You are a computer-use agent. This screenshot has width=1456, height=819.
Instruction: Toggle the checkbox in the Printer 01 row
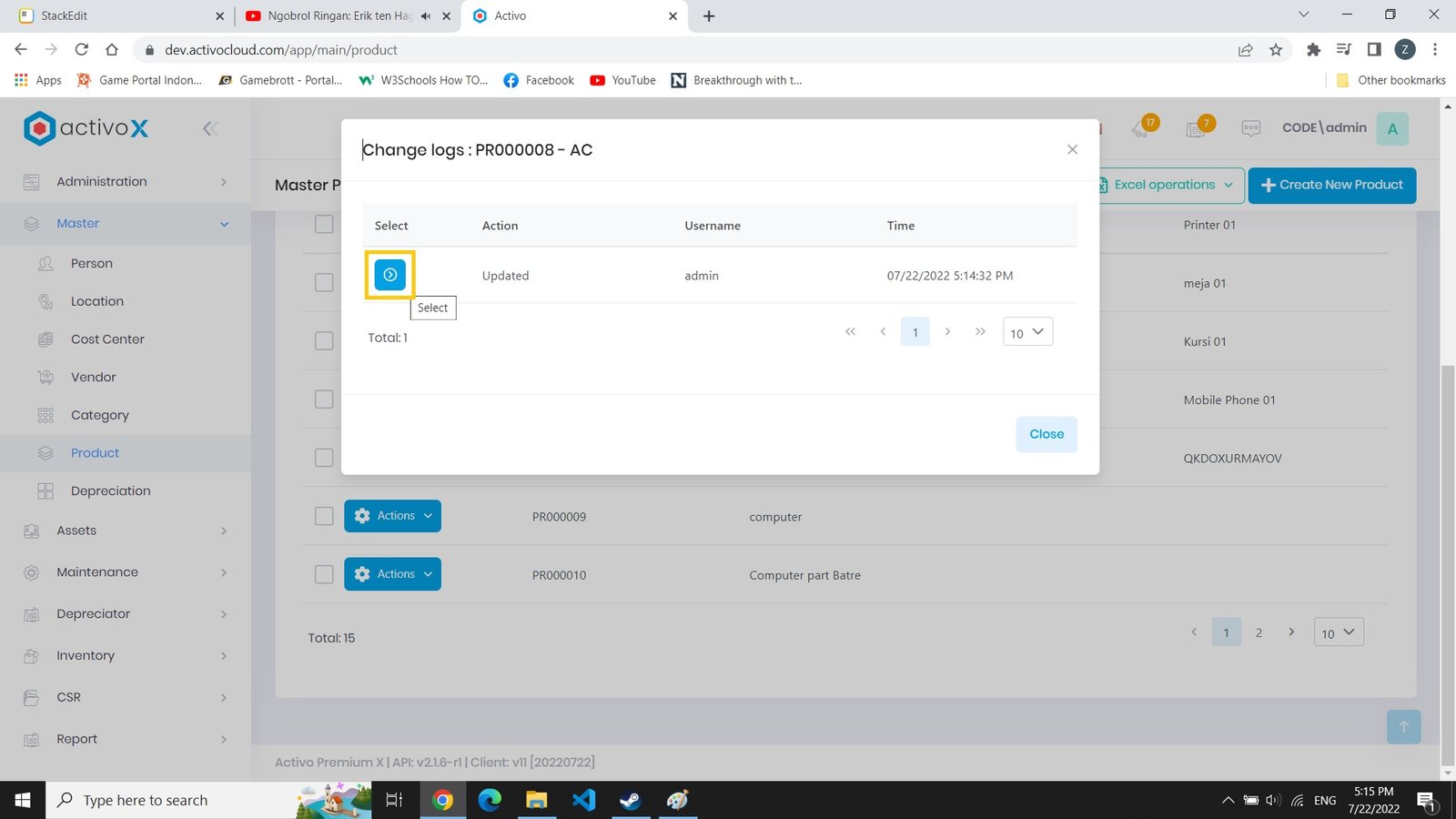point(324,224)
